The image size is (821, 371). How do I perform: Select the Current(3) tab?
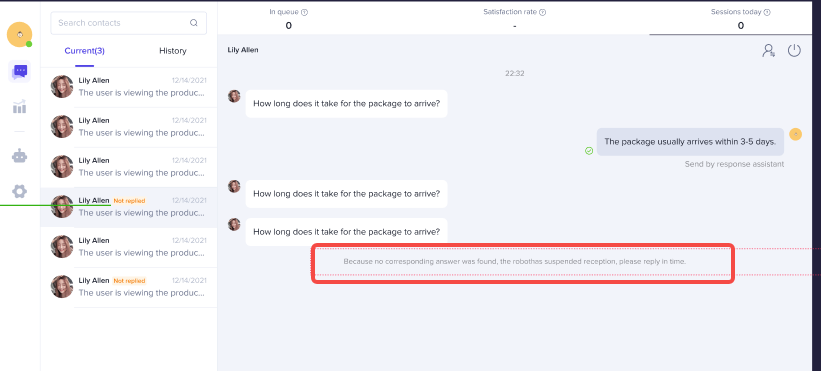(x=84, y=51)
